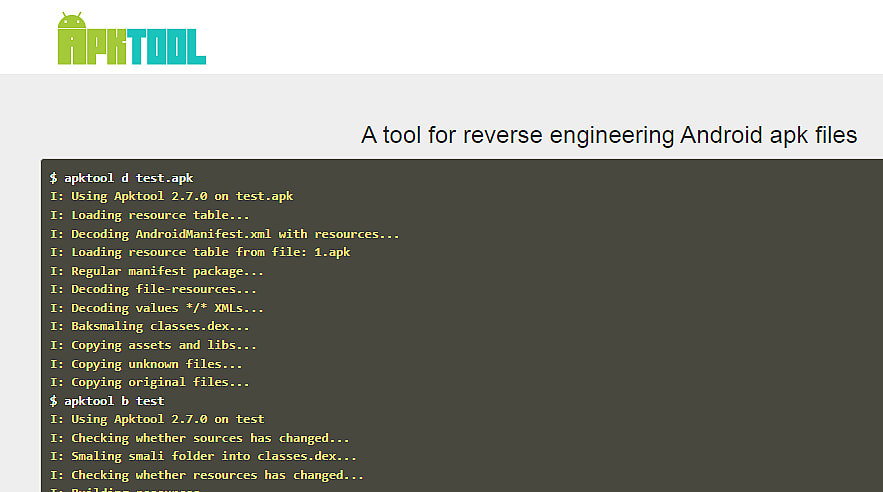Click the first 'Loading resource table...' line
Image resolution: width=883 pixels, height=492 pixels.
(149, 215)
